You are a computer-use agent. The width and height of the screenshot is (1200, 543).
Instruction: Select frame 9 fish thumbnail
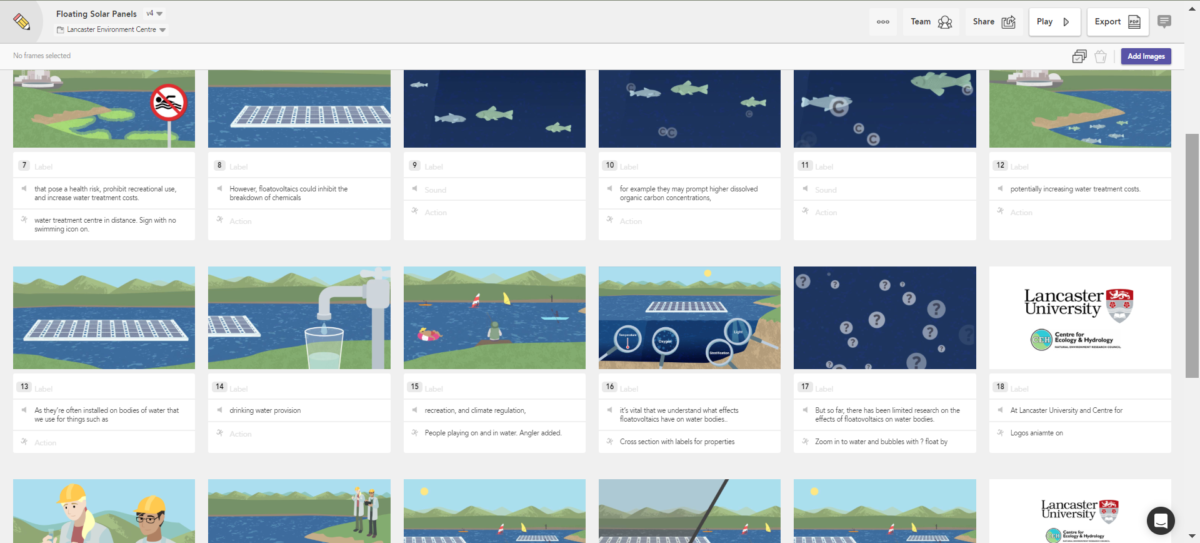click(x=495, y=109)
